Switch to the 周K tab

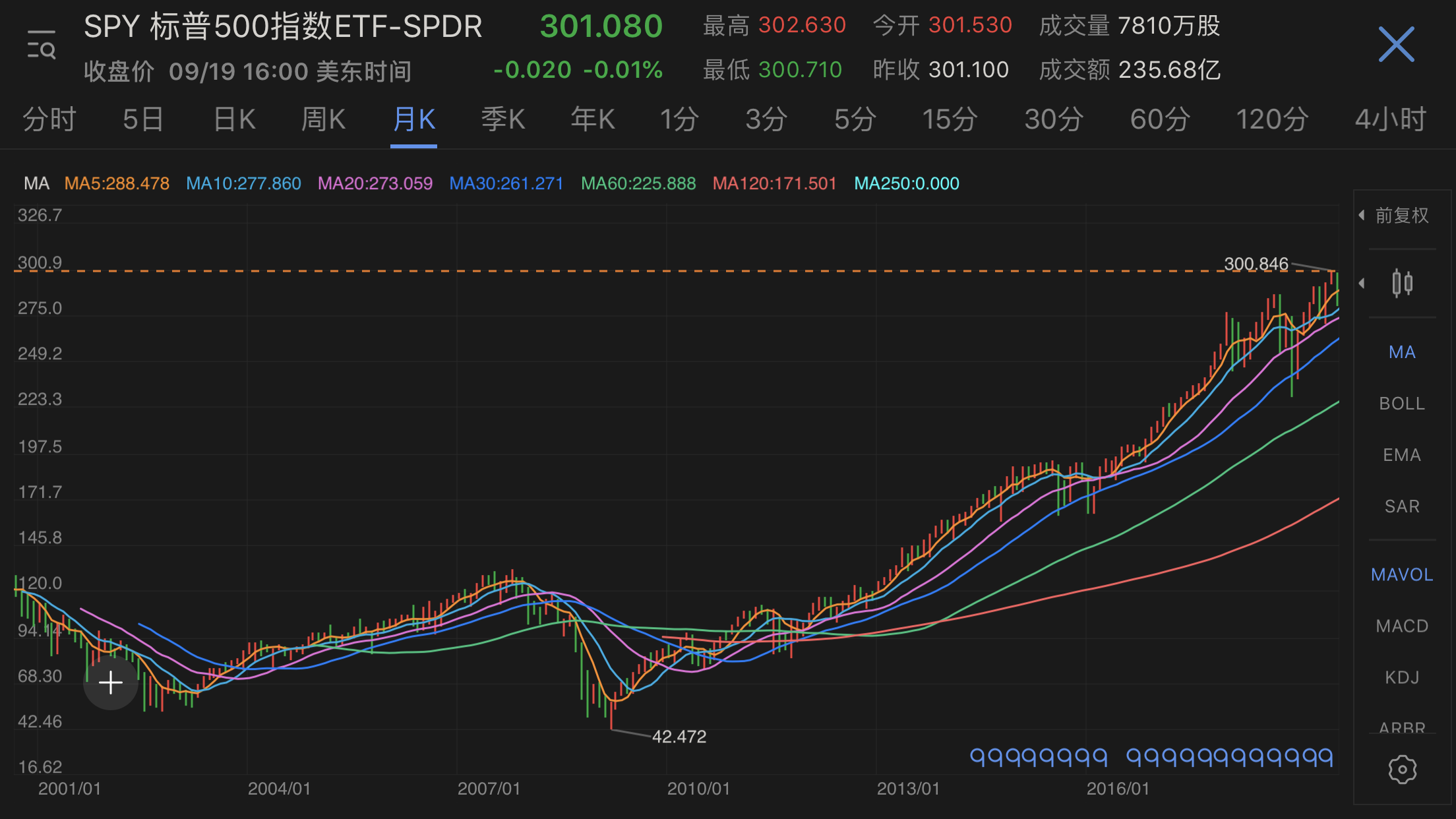(323, 120)
